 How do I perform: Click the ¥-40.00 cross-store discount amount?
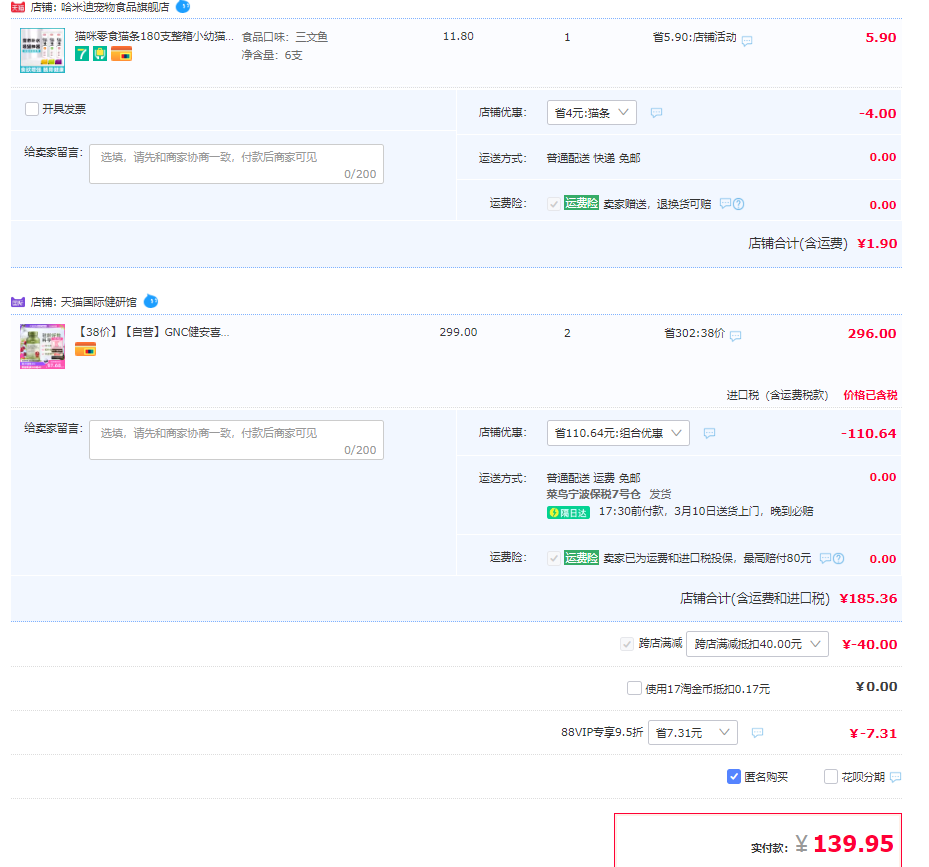pos(870,644)
